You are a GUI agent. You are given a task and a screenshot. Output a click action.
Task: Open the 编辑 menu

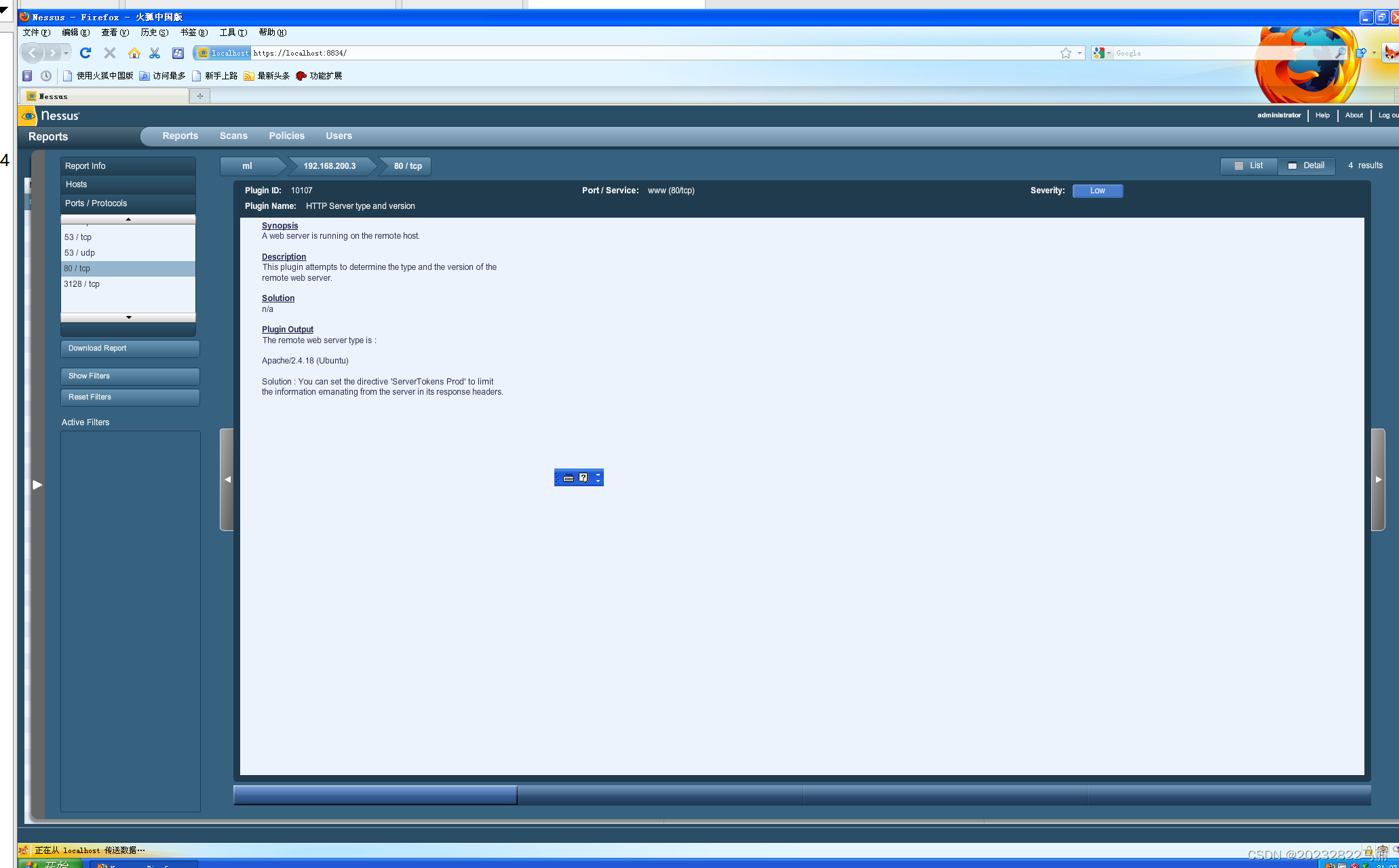pyautogui.click(x=75, y=33)
